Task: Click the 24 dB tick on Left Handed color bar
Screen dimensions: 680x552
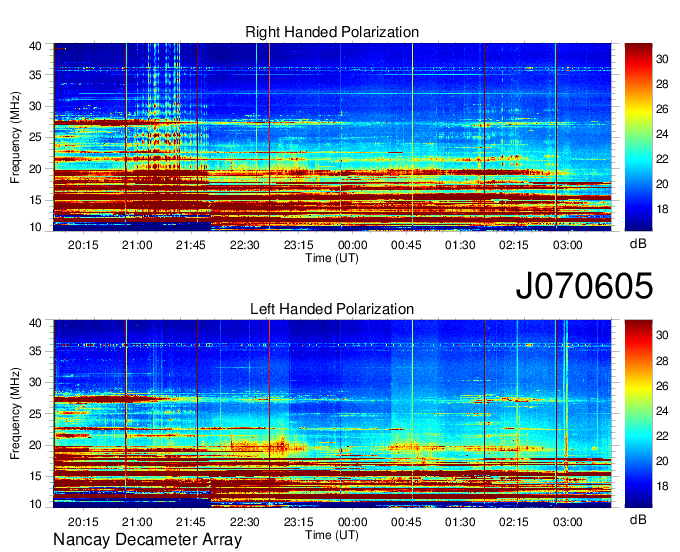Action: [x=662, y=411]
